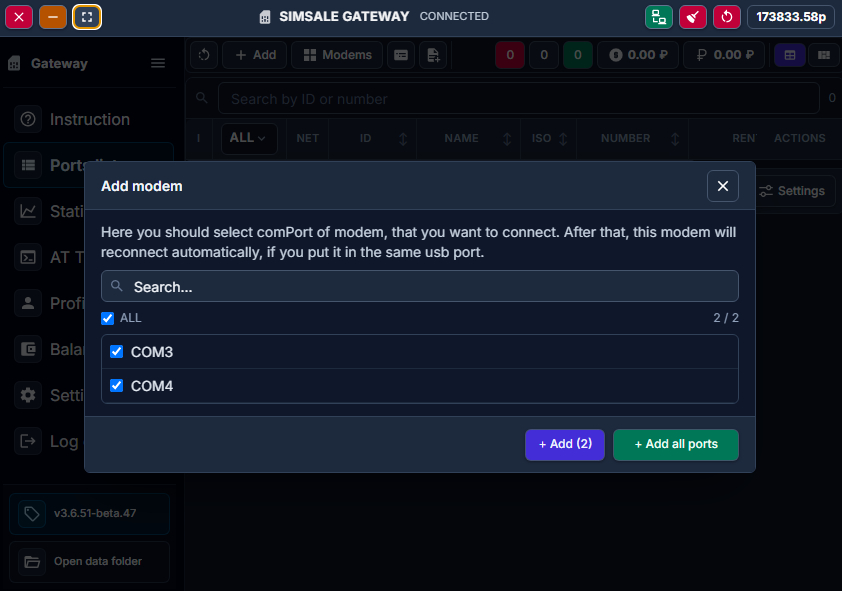Click the magnifier icon in main search
This screenshot has height=591, width=842.
pyautogui.click(x=202, y=98)
